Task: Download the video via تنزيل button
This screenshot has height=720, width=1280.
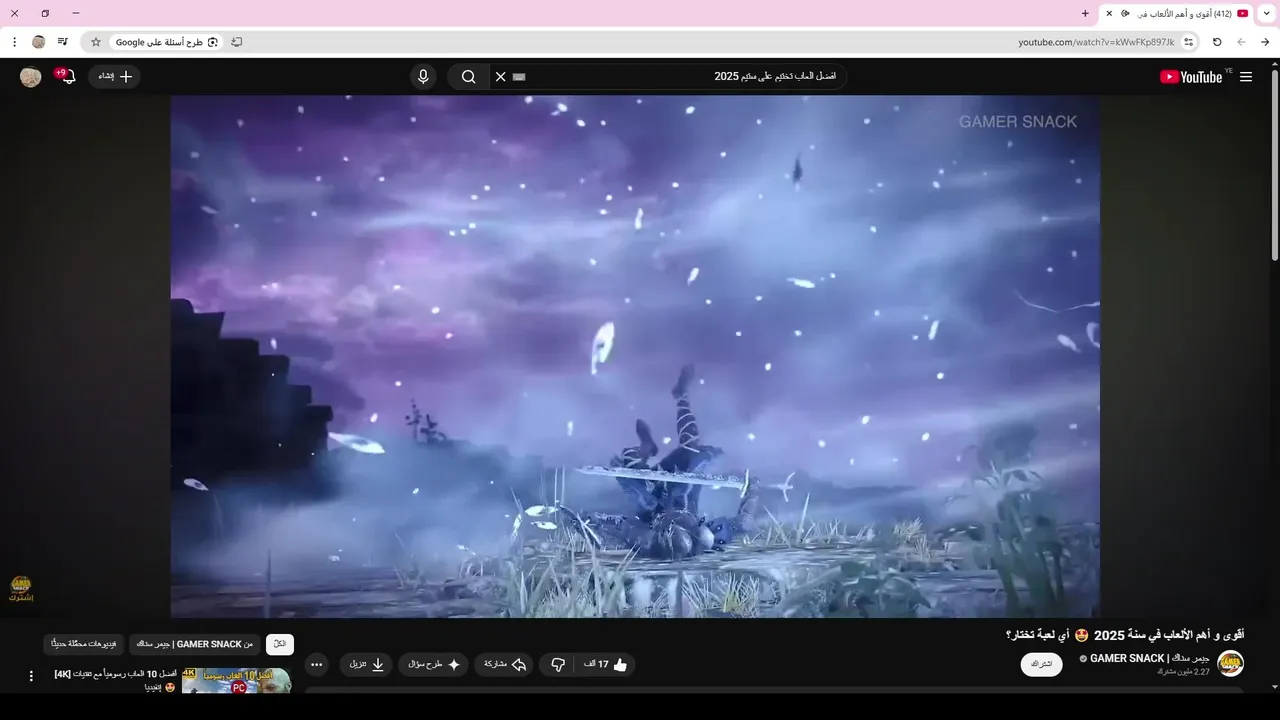Action: click(x=366, y=664)
